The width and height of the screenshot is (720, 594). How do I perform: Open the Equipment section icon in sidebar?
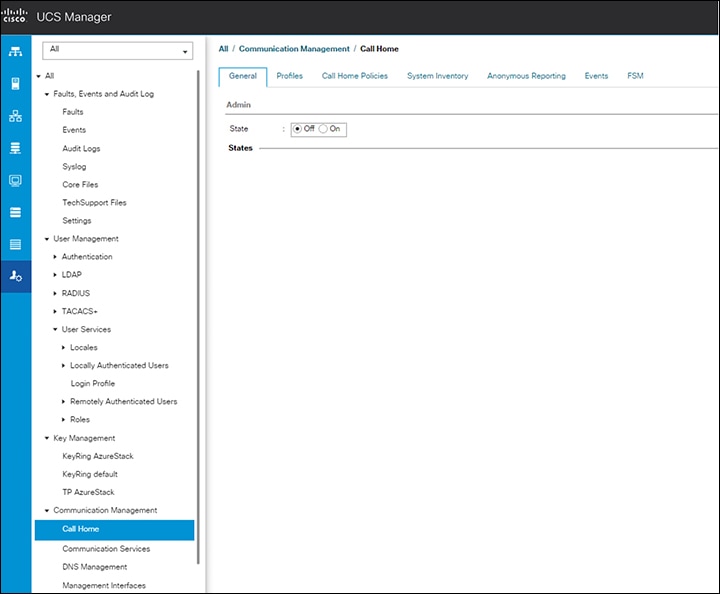(x=15, y=51)
